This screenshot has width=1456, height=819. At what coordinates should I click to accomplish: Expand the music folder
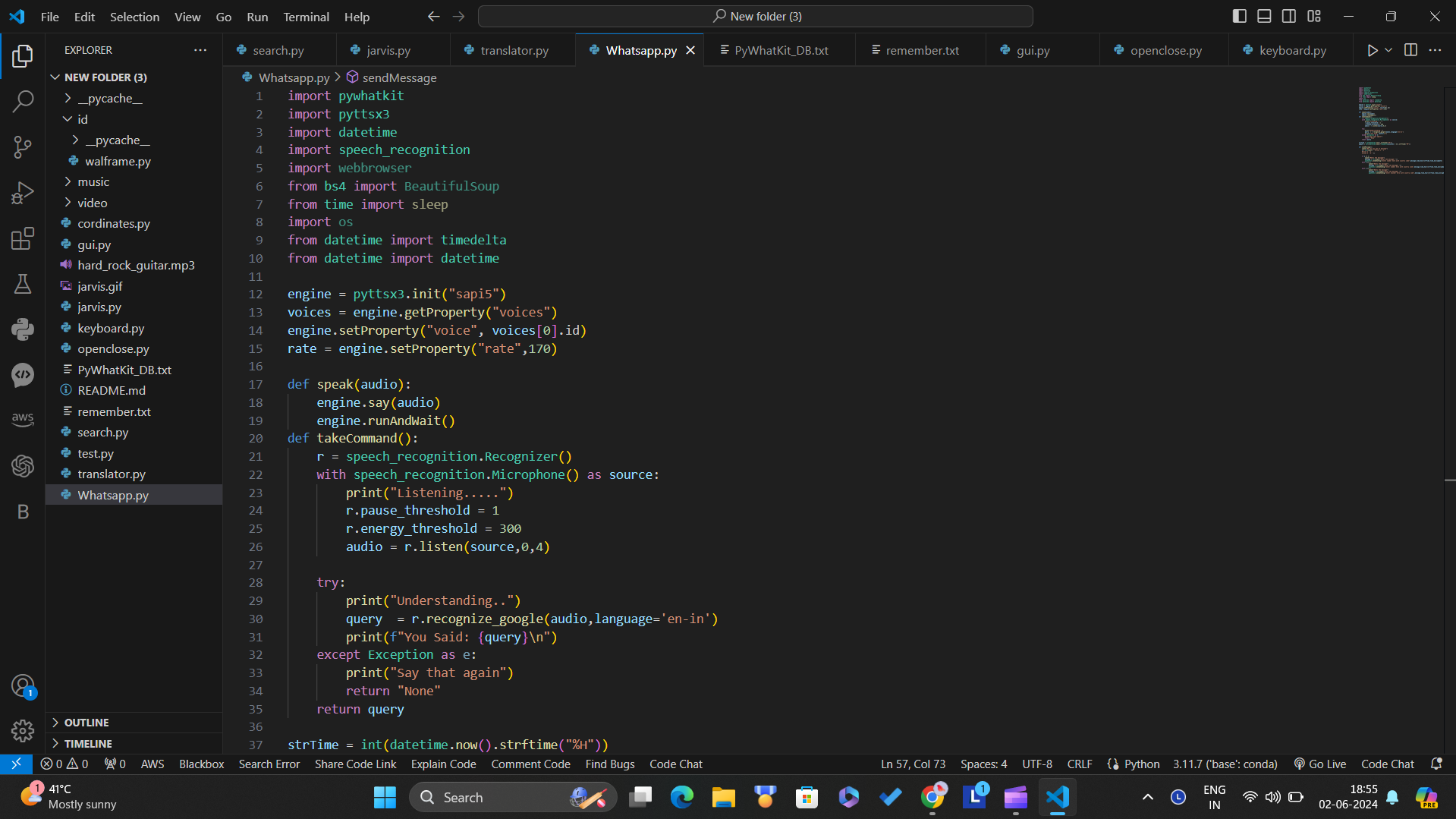[x=93, y=181]
